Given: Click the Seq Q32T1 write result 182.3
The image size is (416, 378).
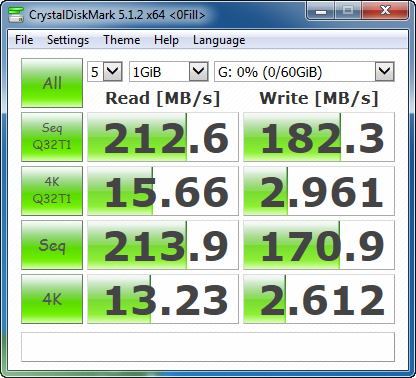Looking at the screenshot, I should (x=319, y=137).
